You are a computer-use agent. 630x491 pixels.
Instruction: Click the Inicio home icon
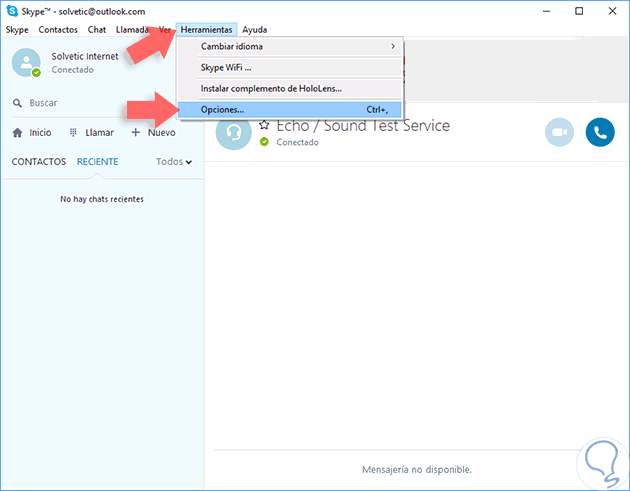tap(17, 133)
